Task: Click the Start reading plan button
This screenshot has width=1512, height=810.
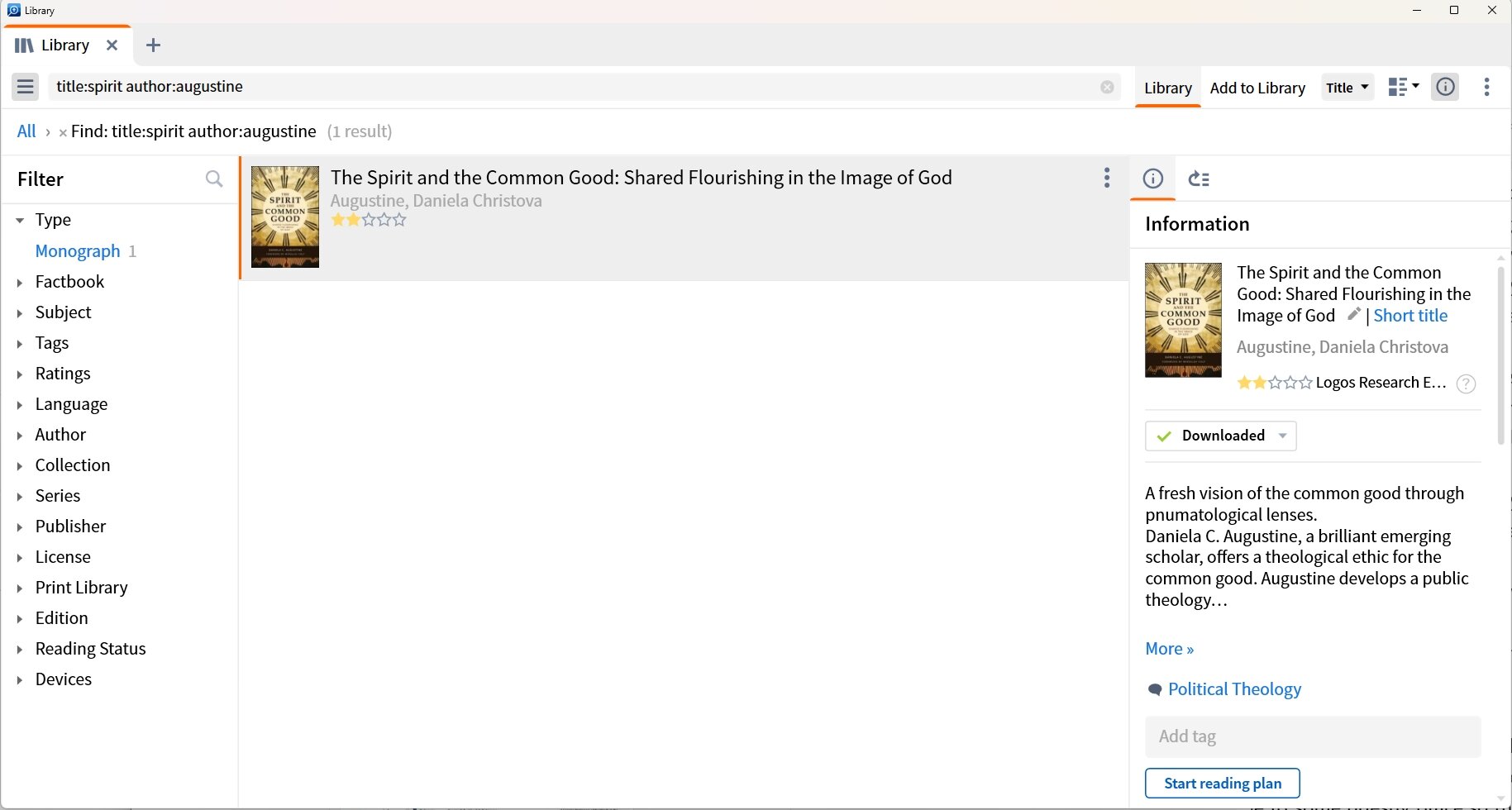Action: point(1223,784)
